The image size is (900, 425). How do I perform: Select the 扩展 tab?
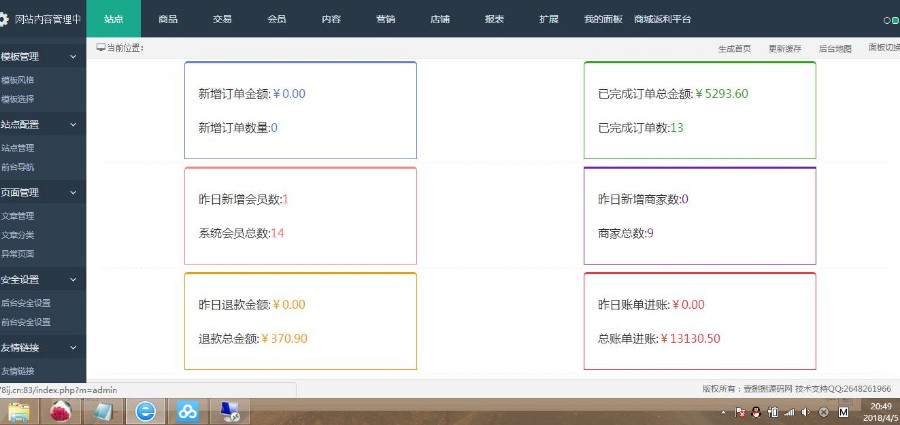click(549, 19)
